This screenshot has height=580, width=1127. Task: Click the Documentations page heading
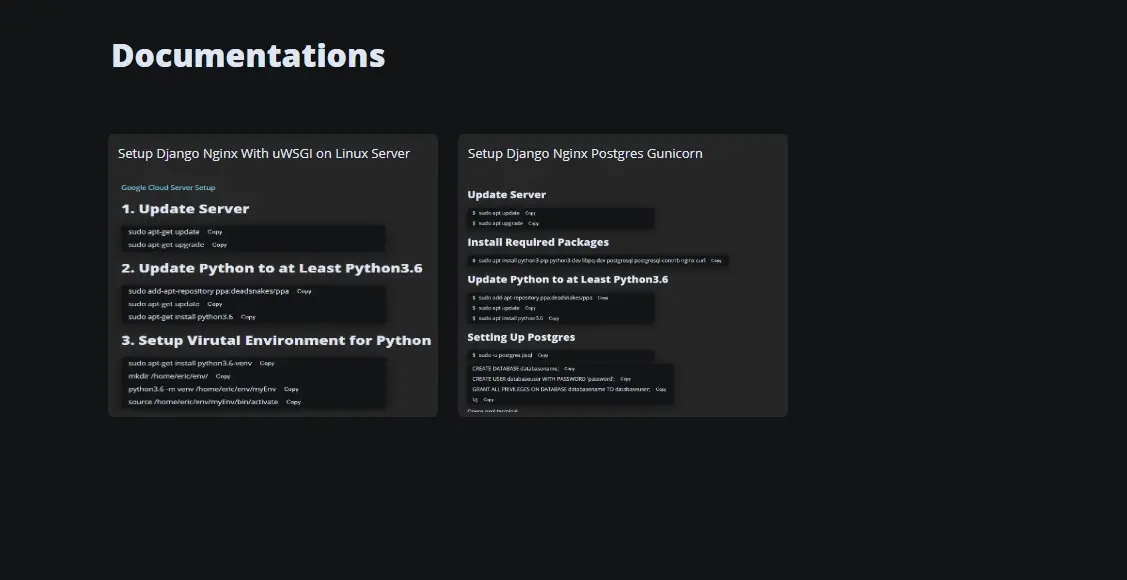coord(248,55)
